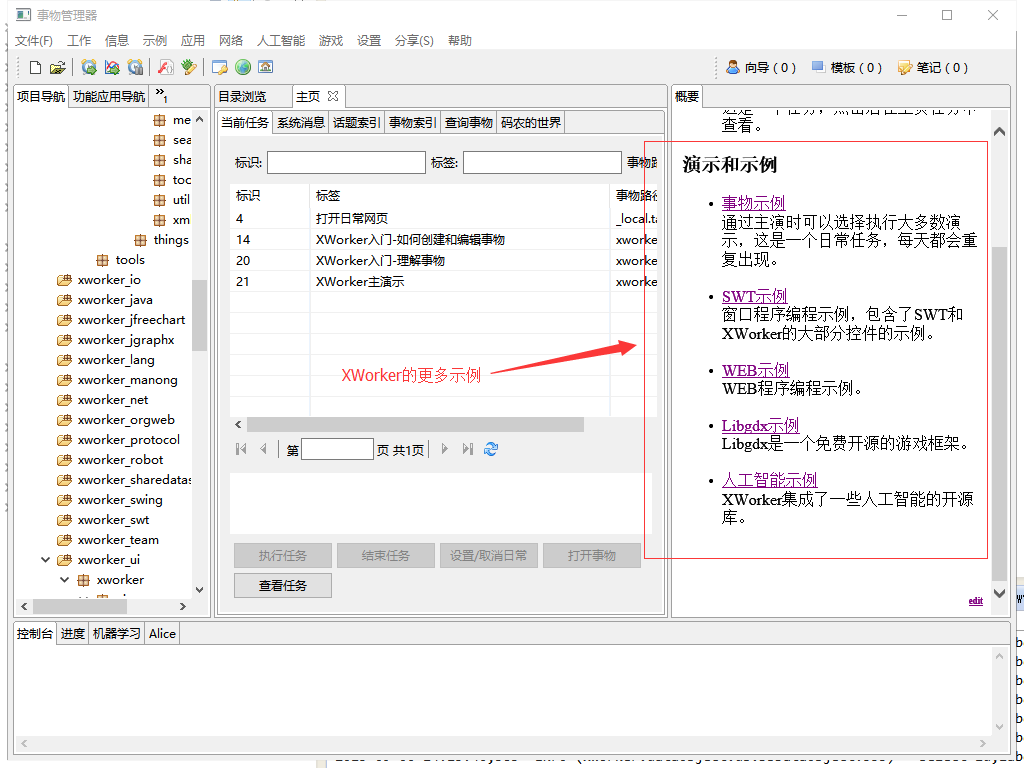Click the 打开事物 button
The image size is (1024, 768).
tap(592, 556)
